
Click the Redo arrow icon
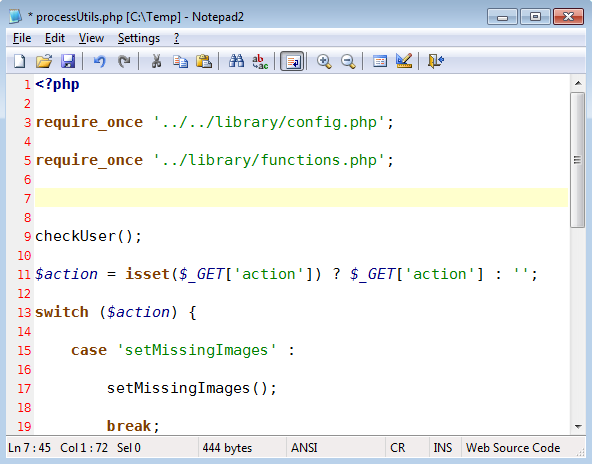tap(124, 61)
